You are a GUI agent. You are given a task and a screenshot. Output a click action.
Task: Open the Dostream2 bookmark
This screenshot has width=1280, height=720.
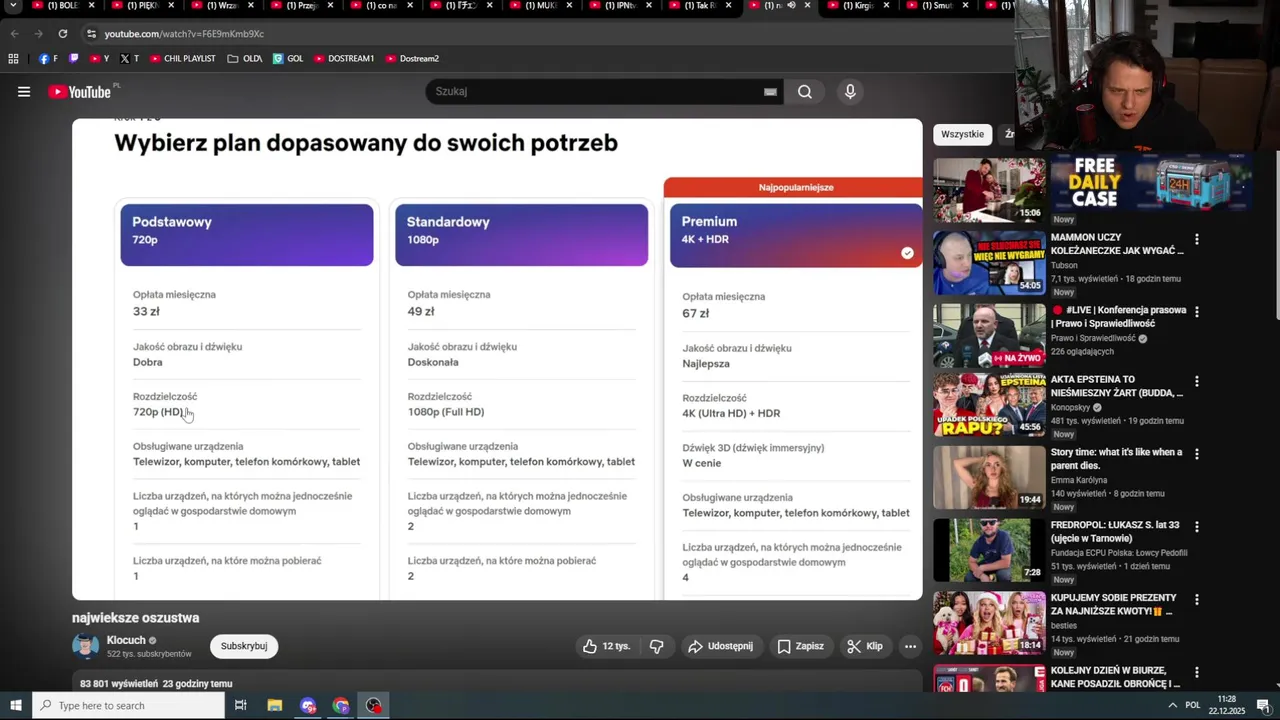click(x=412, y=59)
